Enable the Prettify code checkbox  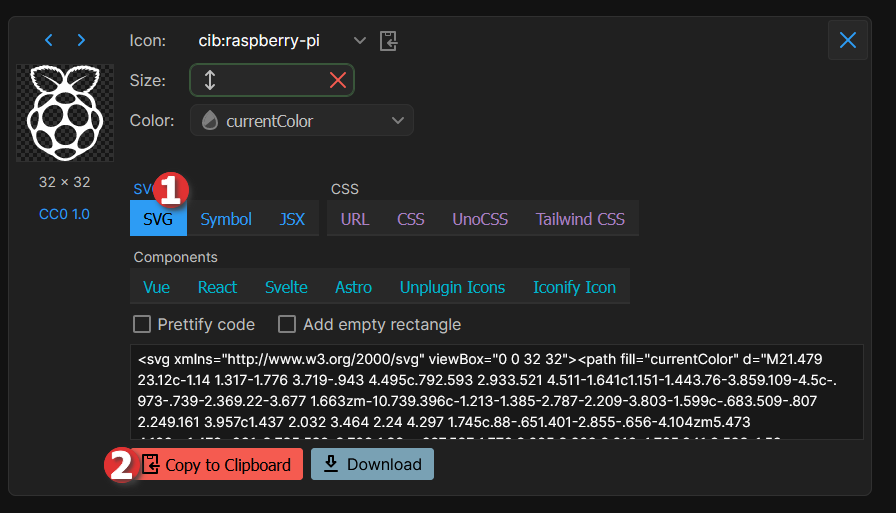[x=142, y=324]
